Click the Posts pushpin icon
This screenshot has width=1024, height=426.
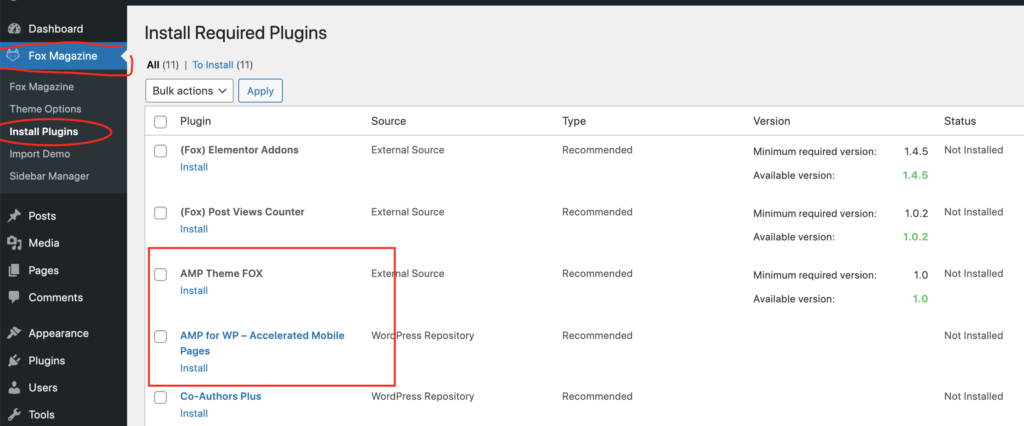(14, 216)
